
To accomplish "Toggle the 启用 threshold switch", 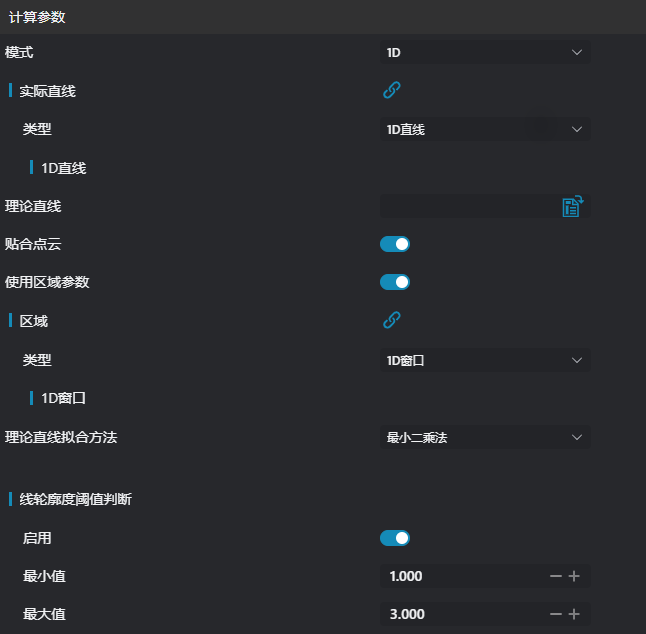I will click(395, 538).
